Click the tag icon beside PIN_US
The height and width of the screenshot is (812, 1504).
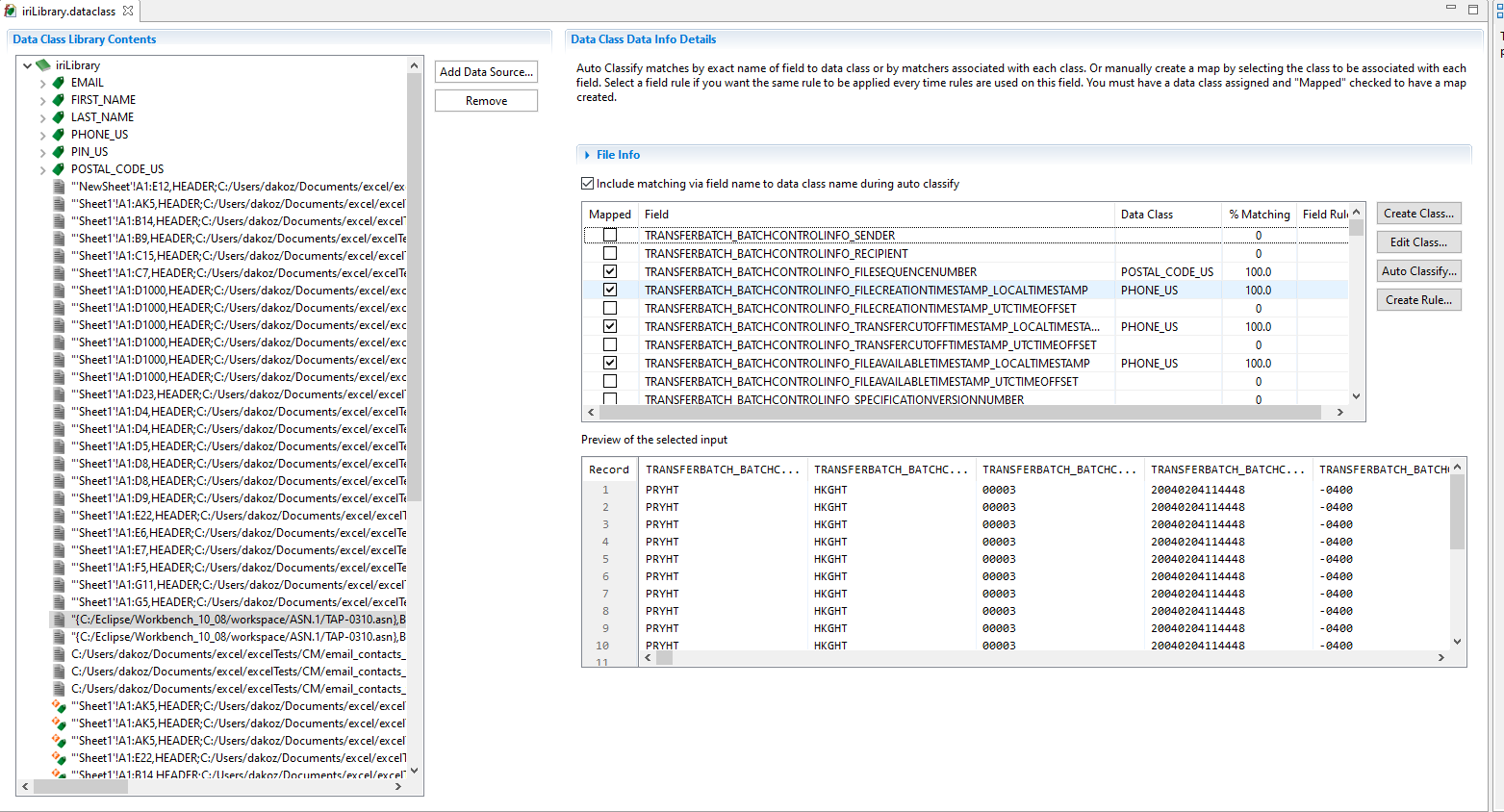coord(59,152)
